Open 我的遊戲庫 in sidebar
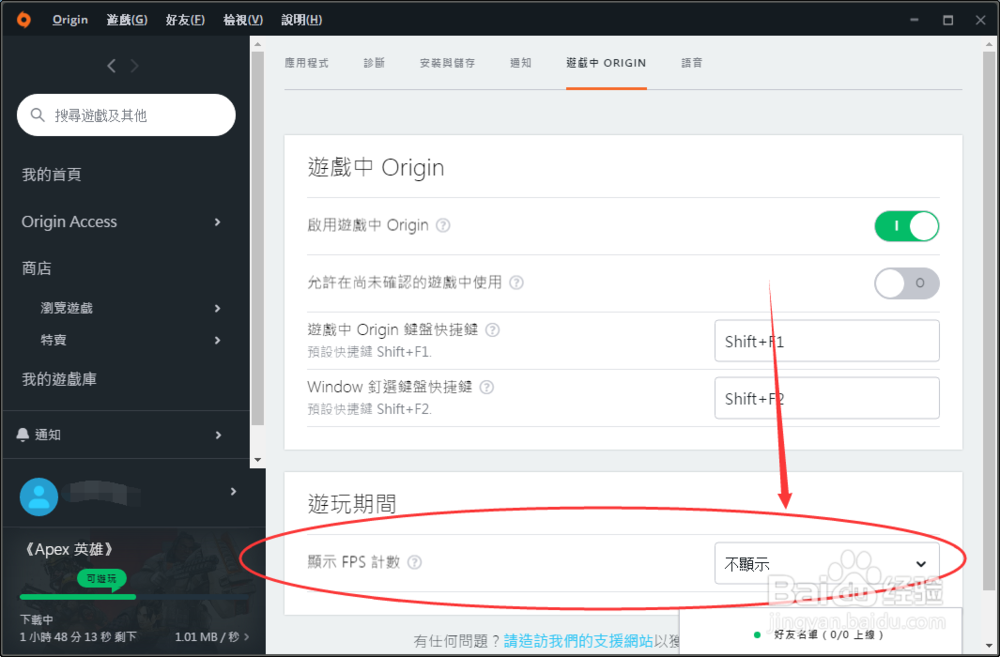This screenshot has height=657, width=1000. [59, 379]
